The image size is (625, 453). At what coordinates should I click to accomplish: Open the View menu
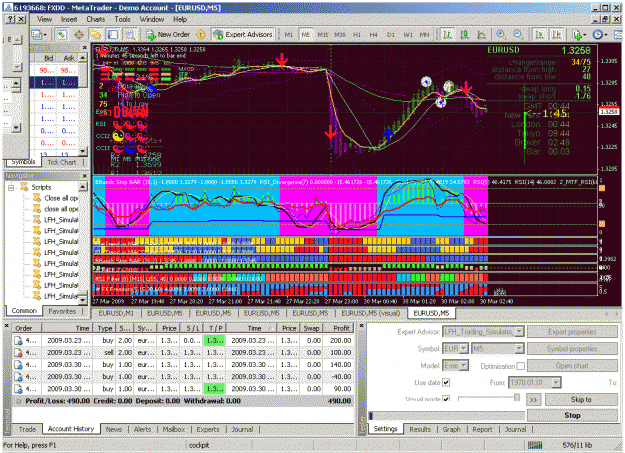44,19
